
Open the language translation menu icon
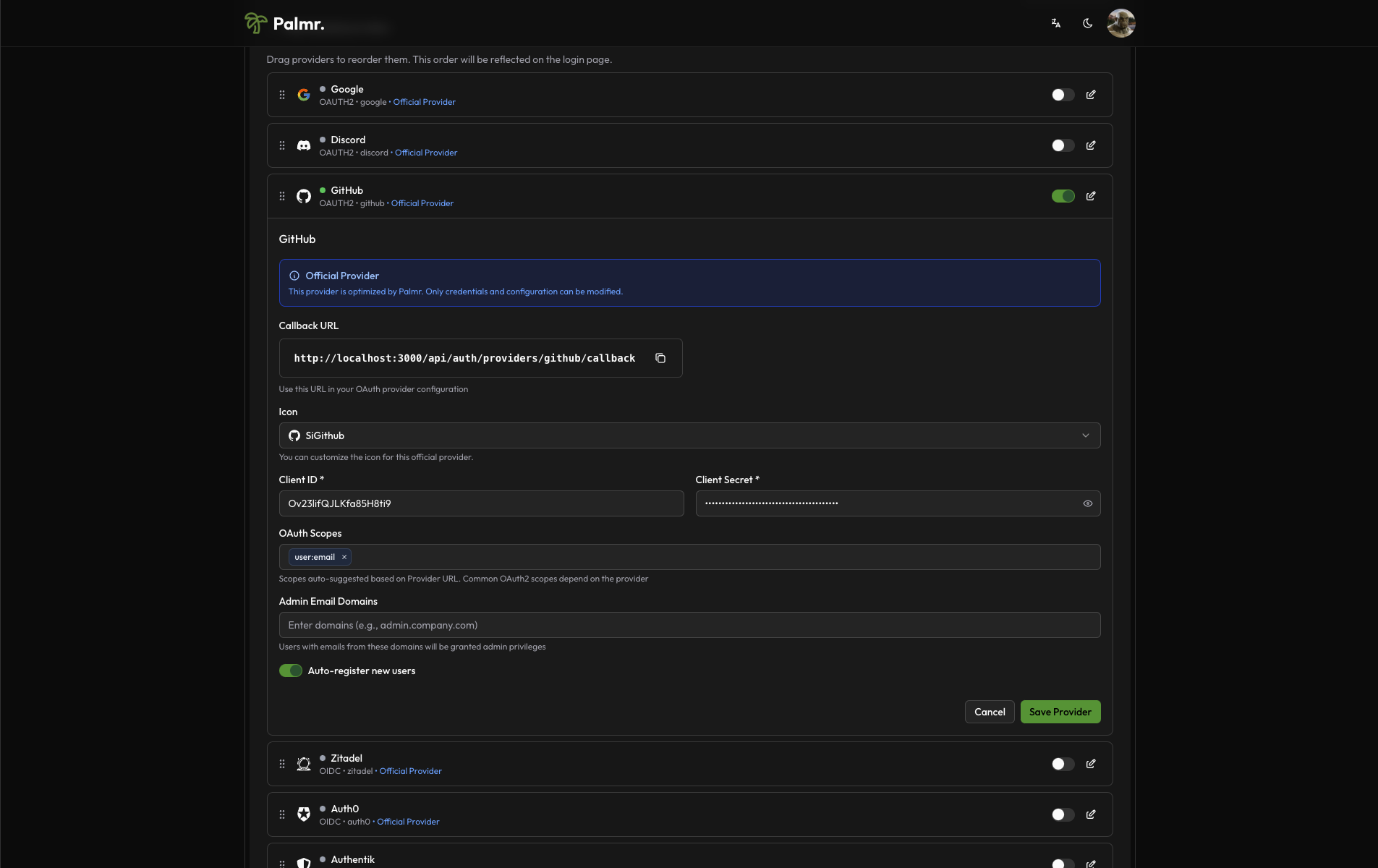(1056, 23)
